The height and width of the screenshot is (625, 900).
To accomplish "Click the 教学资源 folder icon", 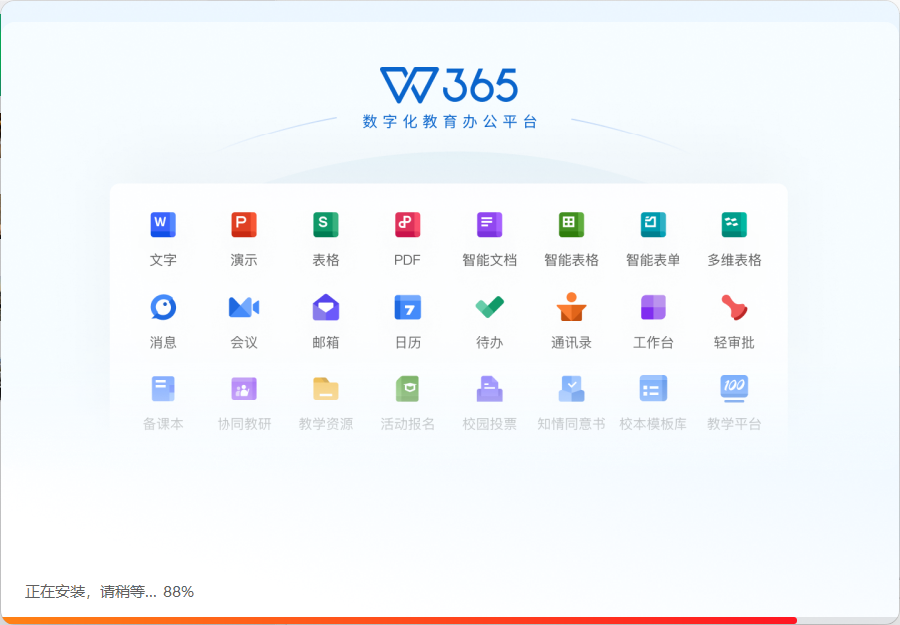I will (x=325, y=389).
